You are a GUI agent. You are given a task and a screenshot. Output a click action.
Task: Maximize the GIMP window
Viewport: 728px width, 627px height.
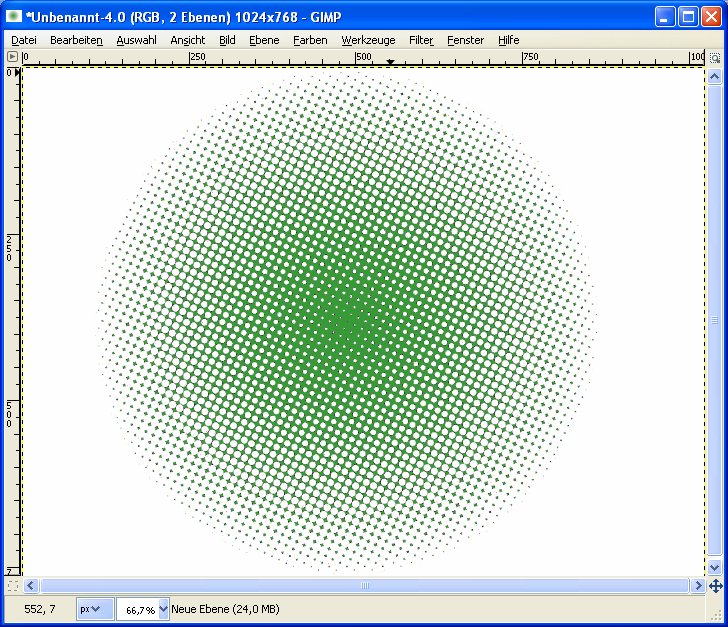click(x=688, y=17)
